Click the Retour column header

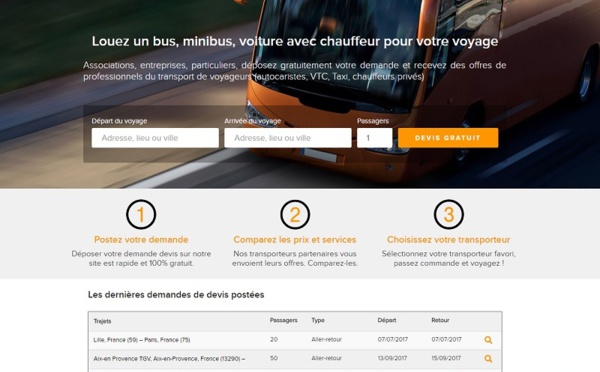(440, 320)
